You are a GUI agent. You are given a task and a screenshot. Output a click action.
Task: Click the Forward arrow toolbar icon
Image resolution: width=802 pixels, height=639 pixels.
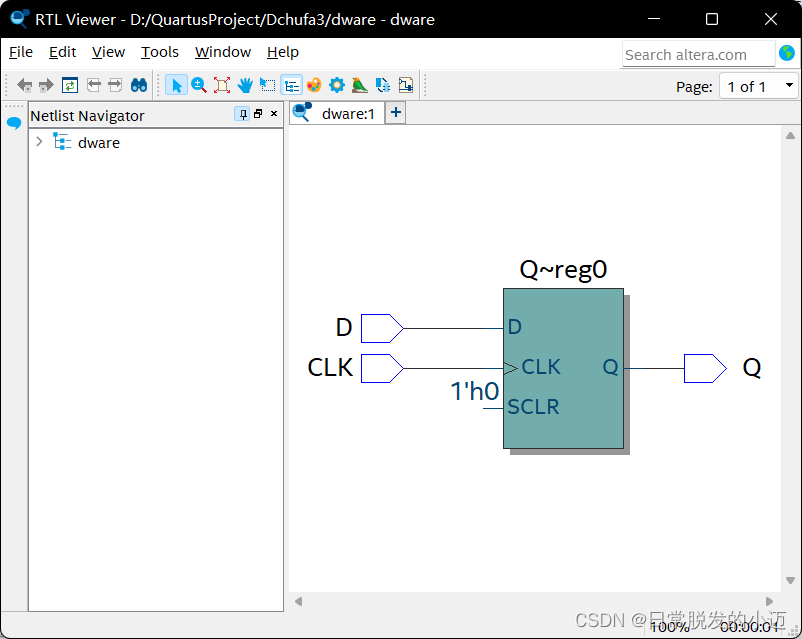pyautogui.click(x=46, y=85)
